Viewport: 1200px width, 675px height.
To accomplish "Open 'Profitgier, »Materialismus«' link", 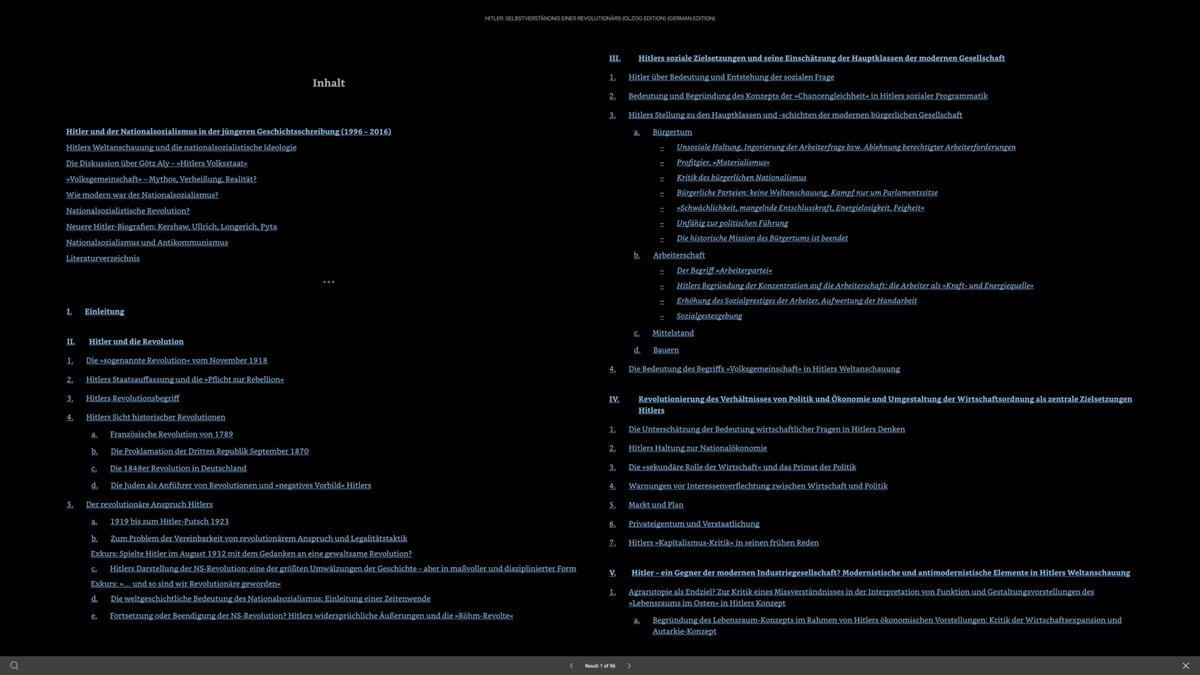I will (x=723, y=162).
